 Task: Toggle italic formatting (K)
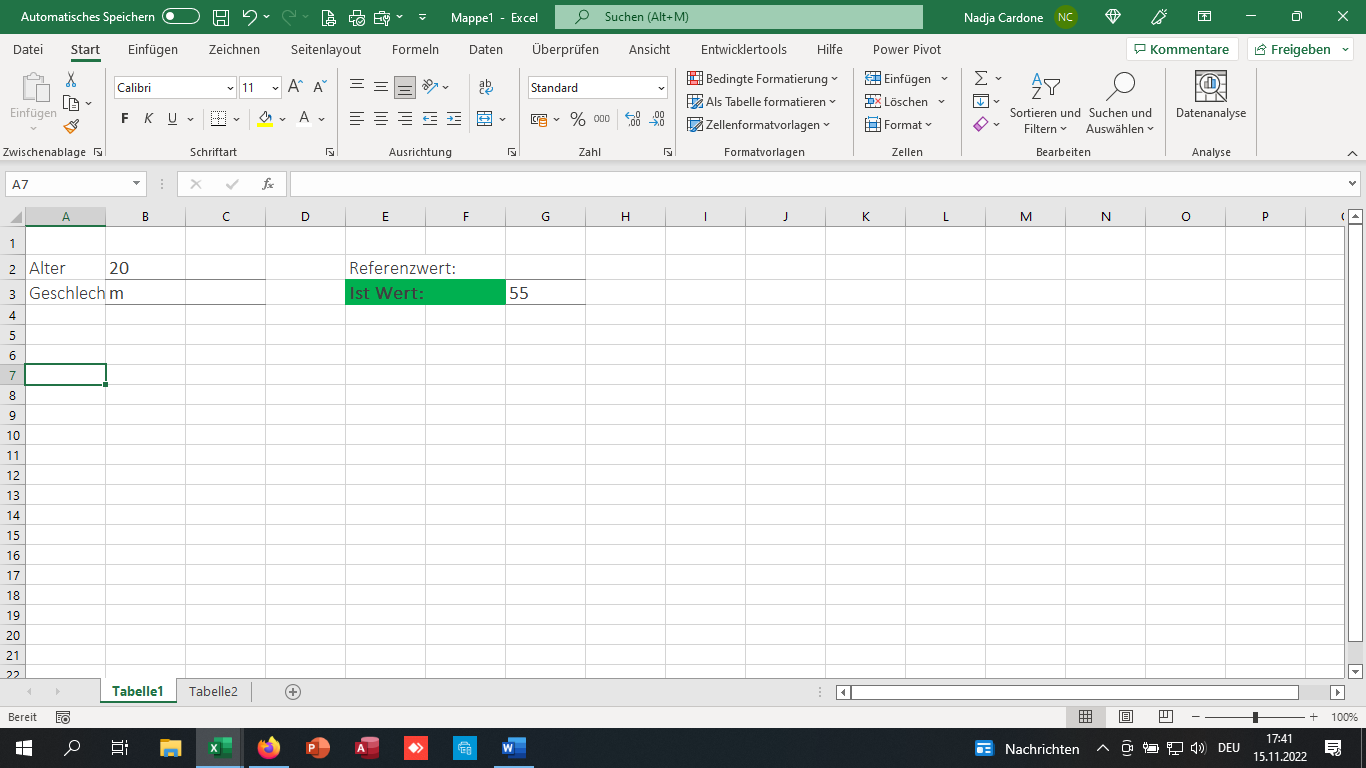pos(149,118)
